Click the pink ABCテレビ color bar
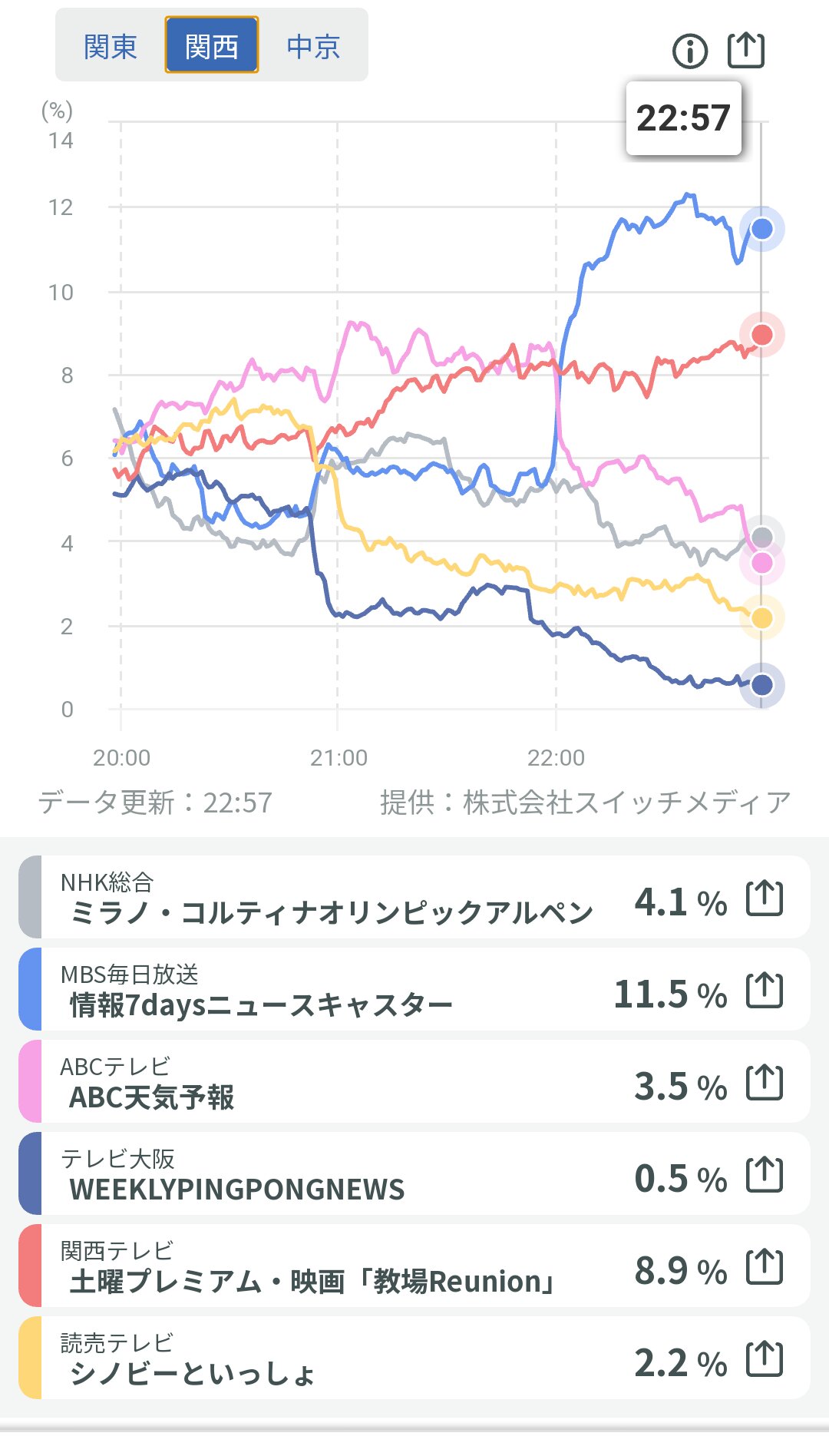Screen dimensions: 829x1456 (30, 1081)
